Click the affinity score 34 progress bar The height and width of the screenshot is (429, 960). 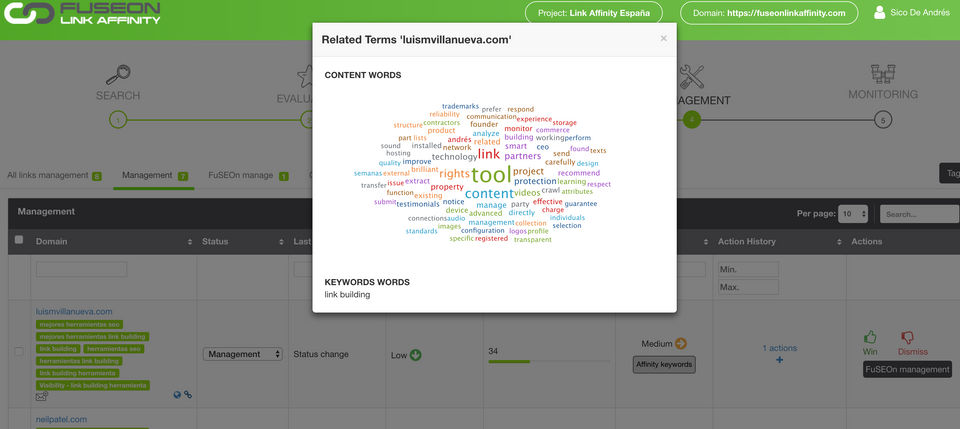pyautogui.click(x=549, y=361)
